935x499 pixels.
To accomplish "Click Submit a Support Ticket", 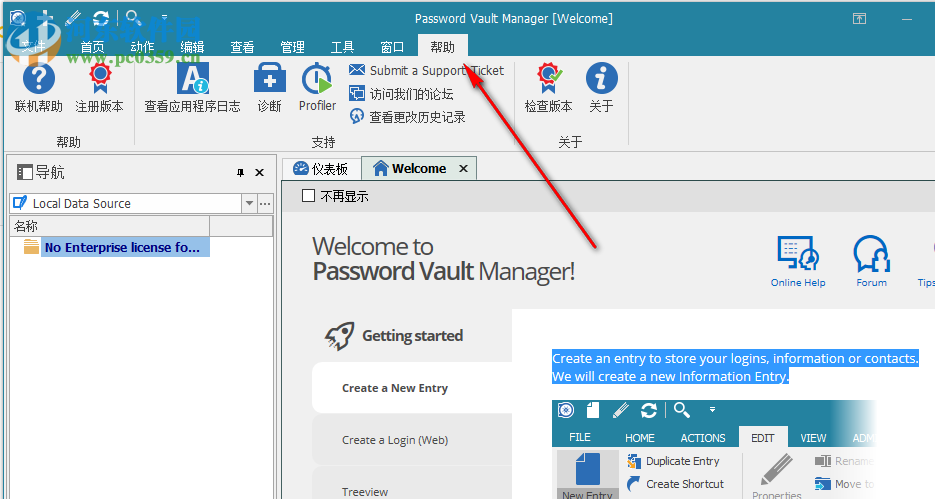I will (x=426, y=70).
